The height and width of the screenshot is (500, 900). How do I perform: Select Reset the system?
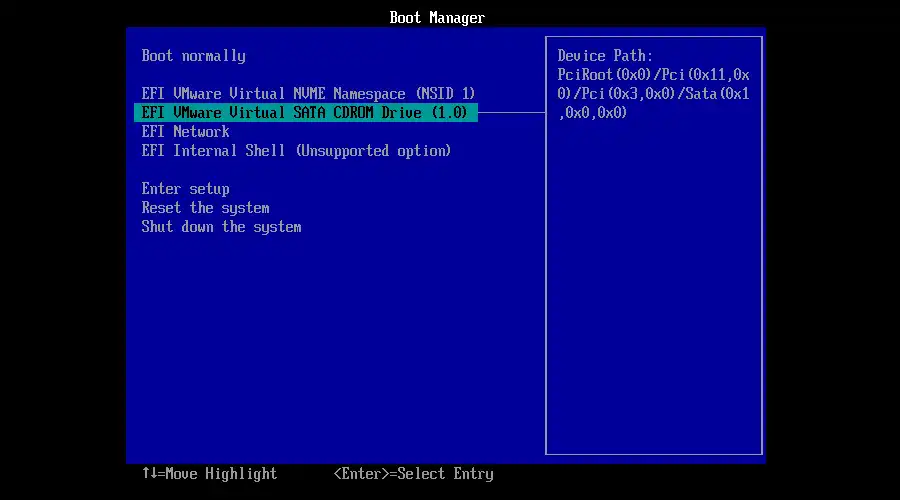tap(205, 208)
